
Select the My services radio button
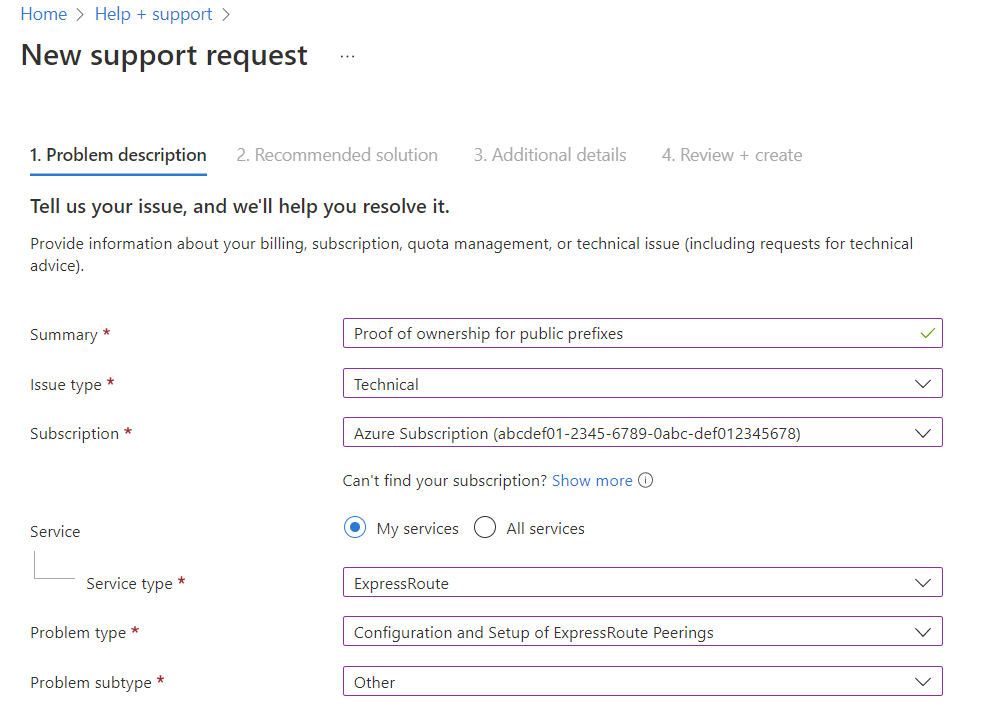coord(355,528)
